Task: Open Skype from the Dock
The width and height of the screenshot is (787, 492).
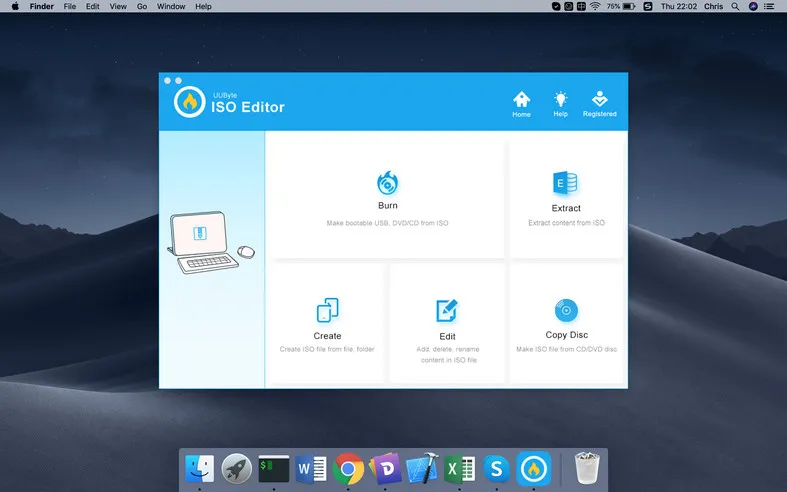Action: coord(496,469)
